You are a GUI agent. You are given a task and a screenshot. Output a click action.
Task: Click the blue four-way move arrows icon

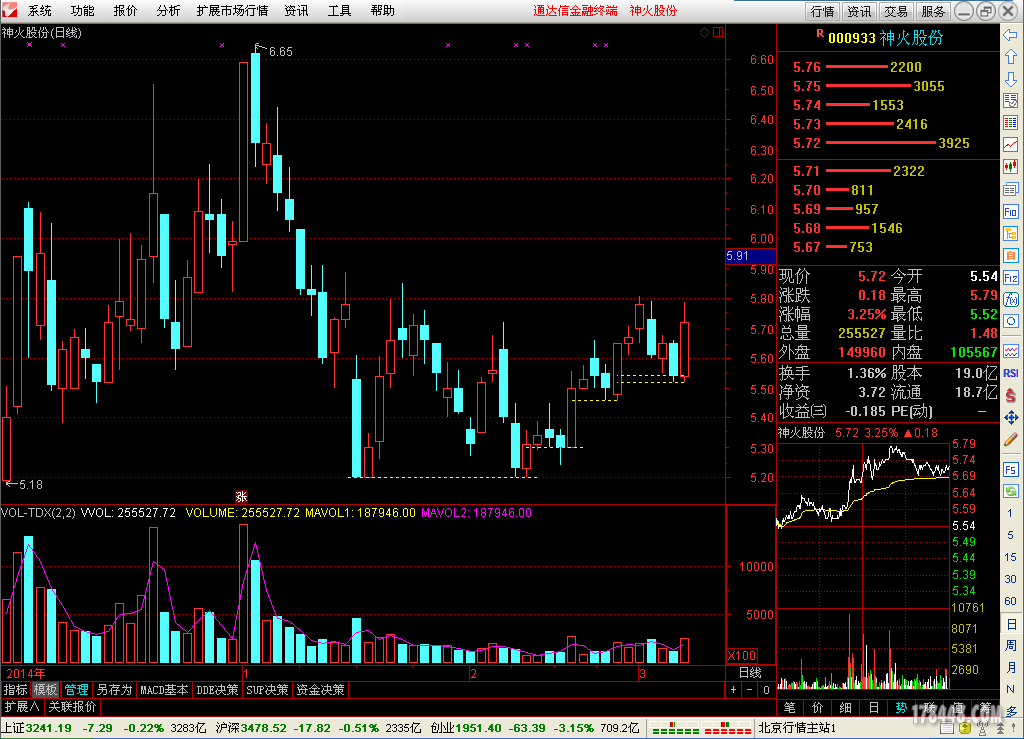(x=1010, y=417)
